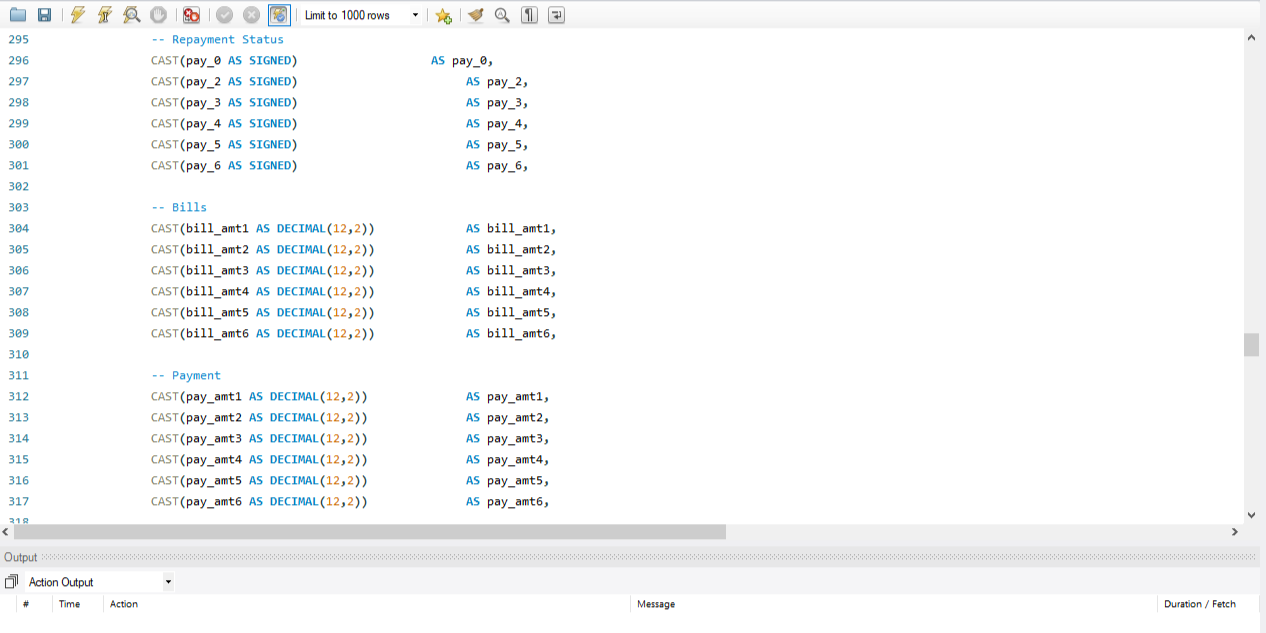Screen dimensions: 1266x633
Task: Open a SQL script file
Action: click(x=18, y=15)
